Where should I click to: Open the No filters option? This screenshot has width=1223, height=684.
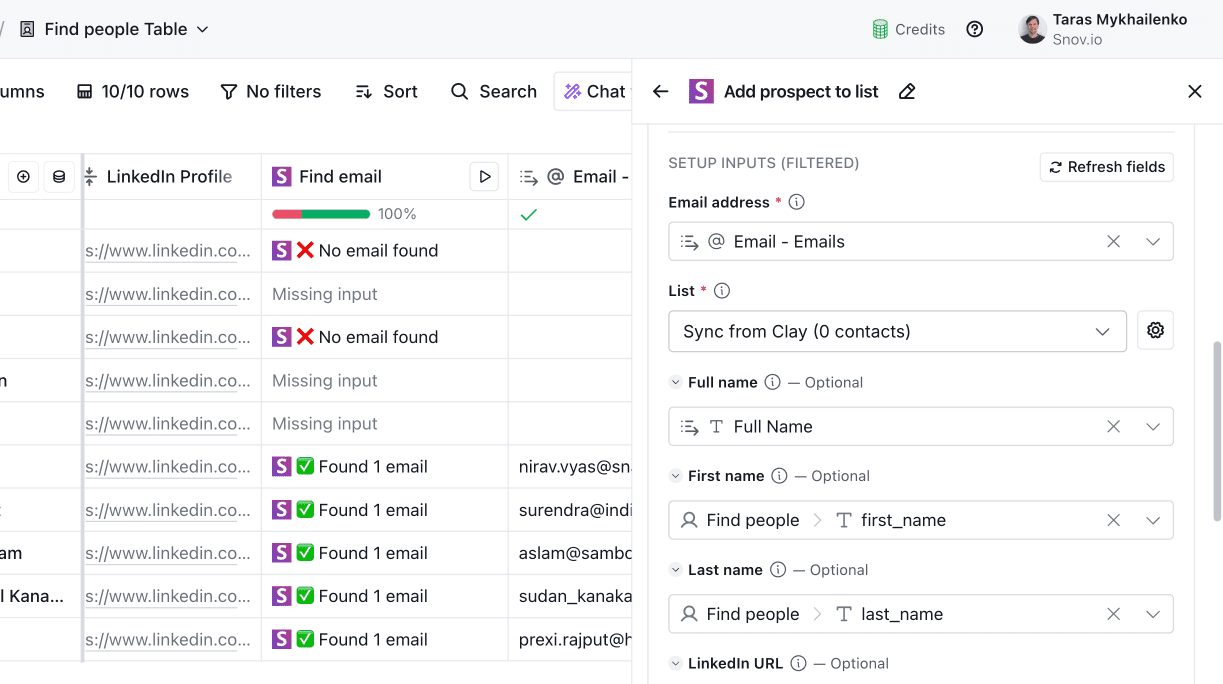270,92
